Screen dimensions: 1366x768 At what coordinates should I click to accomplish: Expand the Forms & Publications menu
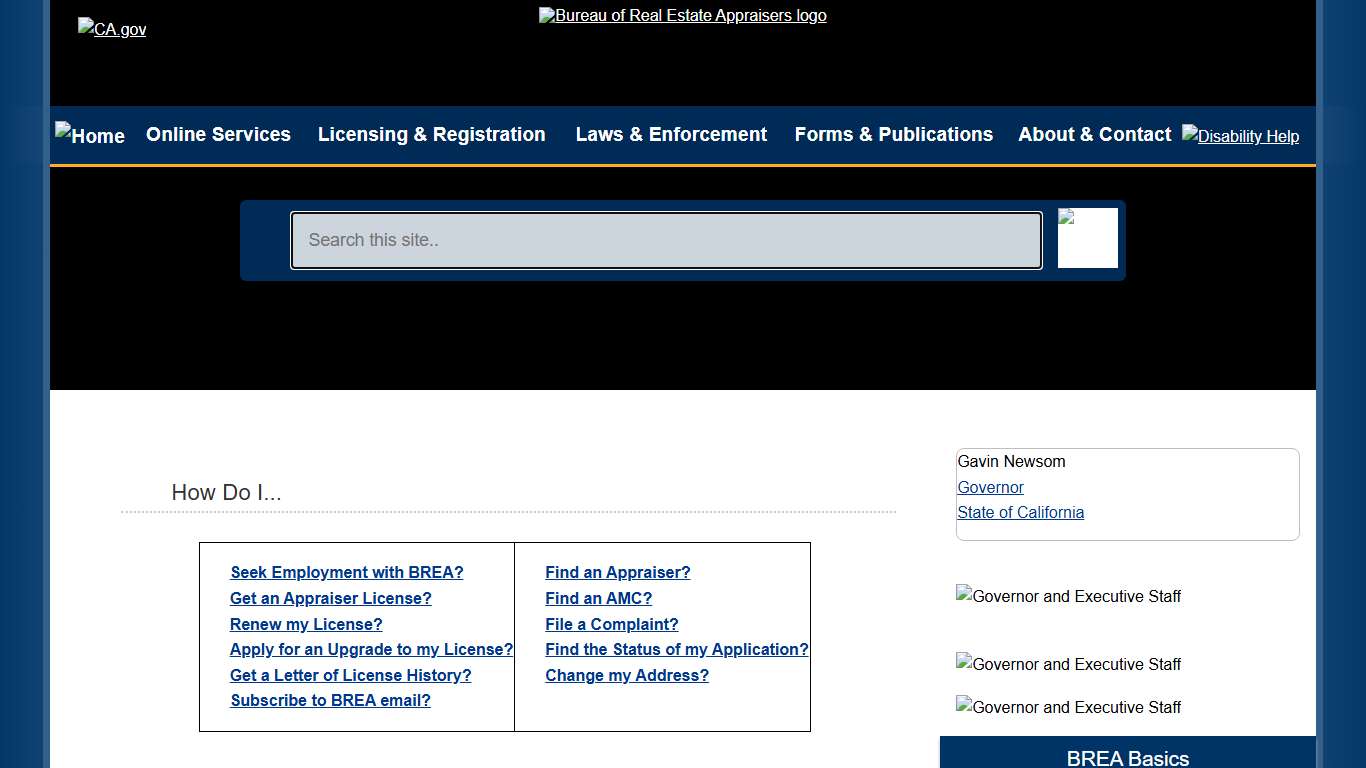pos(893,135)
